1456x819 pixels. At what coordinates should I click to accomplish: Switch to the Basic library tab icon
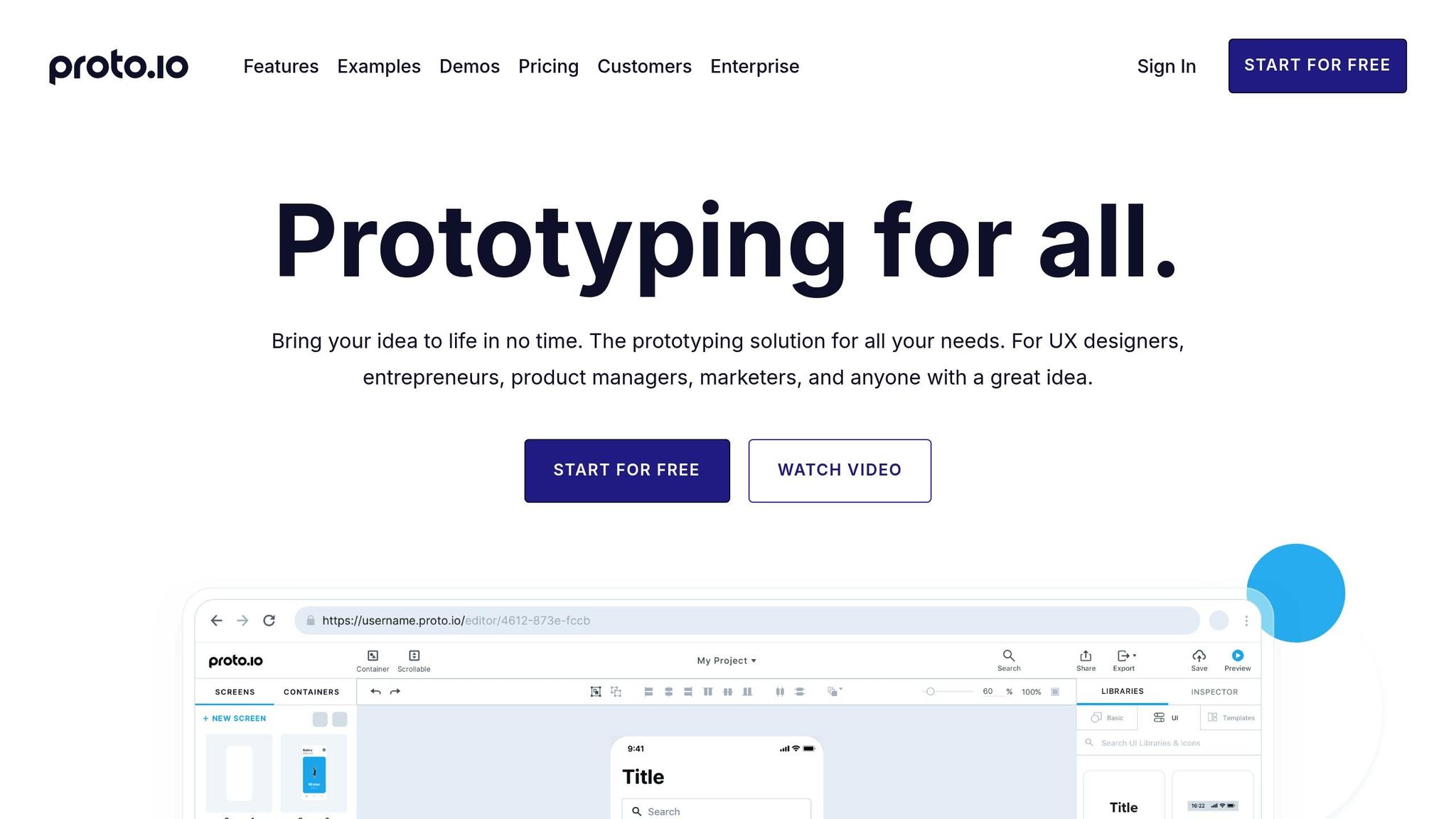(1097, 717)
